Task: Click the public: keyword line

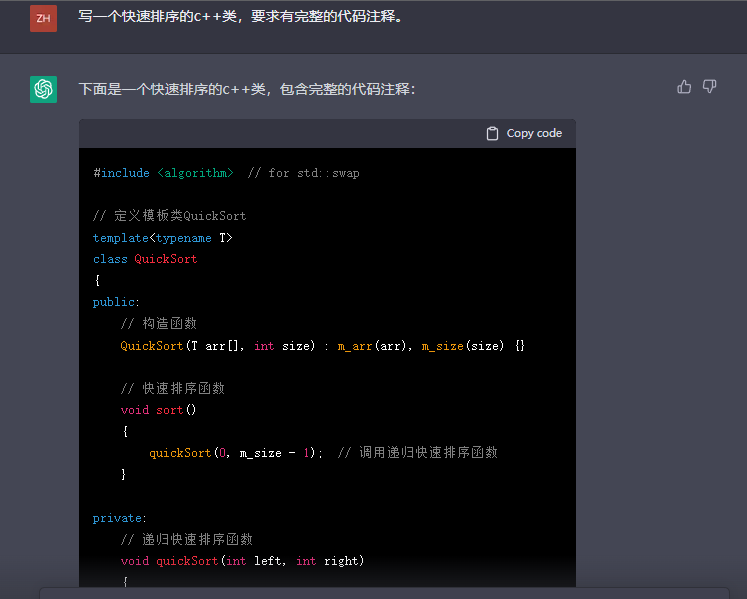Action: click(116, 302)
